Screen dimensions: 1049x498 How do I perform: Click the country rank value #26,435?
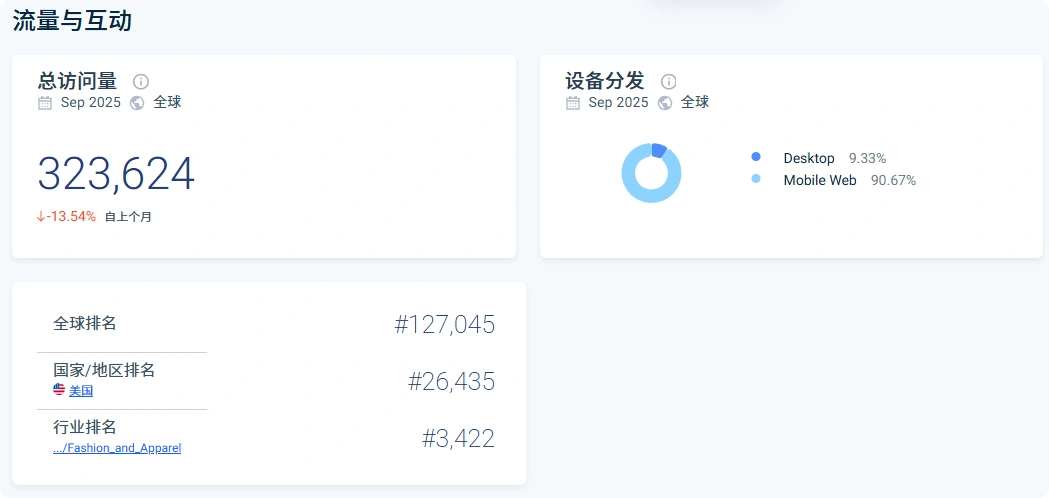pos(451,382)
